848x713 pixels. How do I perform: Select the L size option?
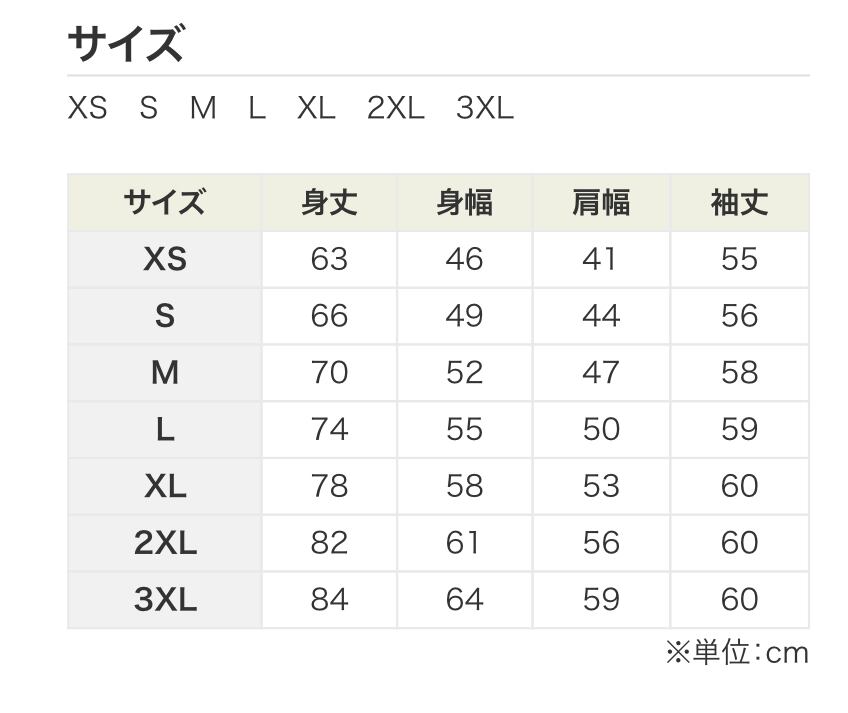257,108
